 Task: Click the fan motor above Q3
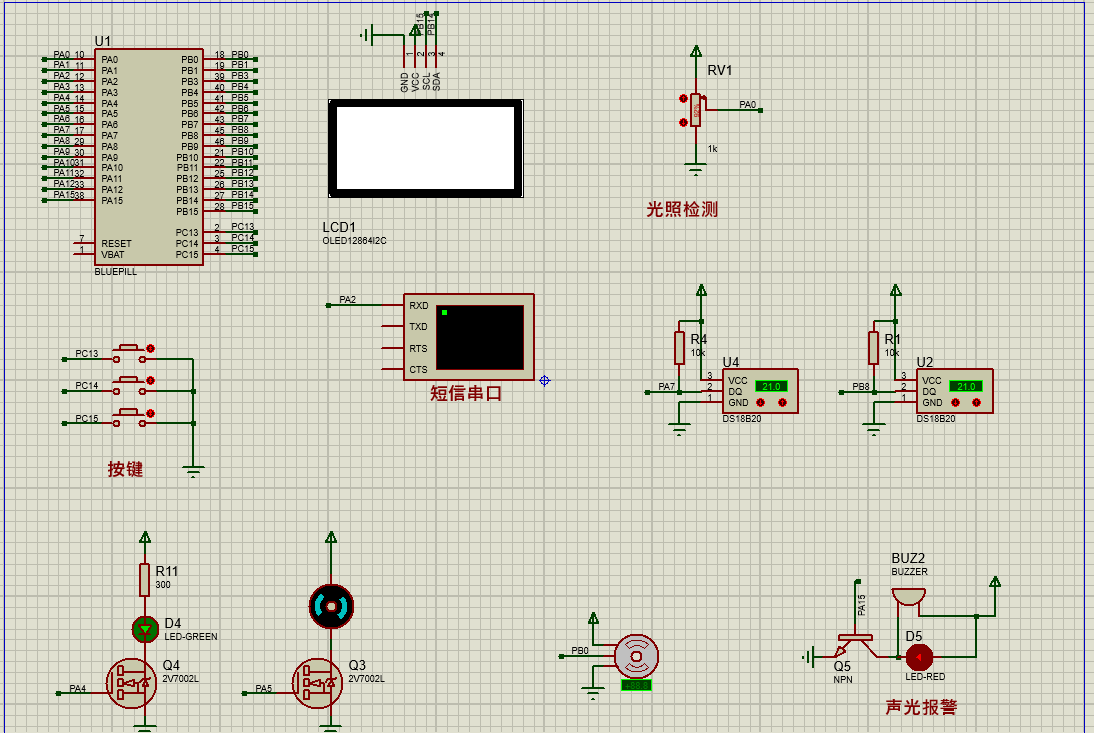coord(331,607)
